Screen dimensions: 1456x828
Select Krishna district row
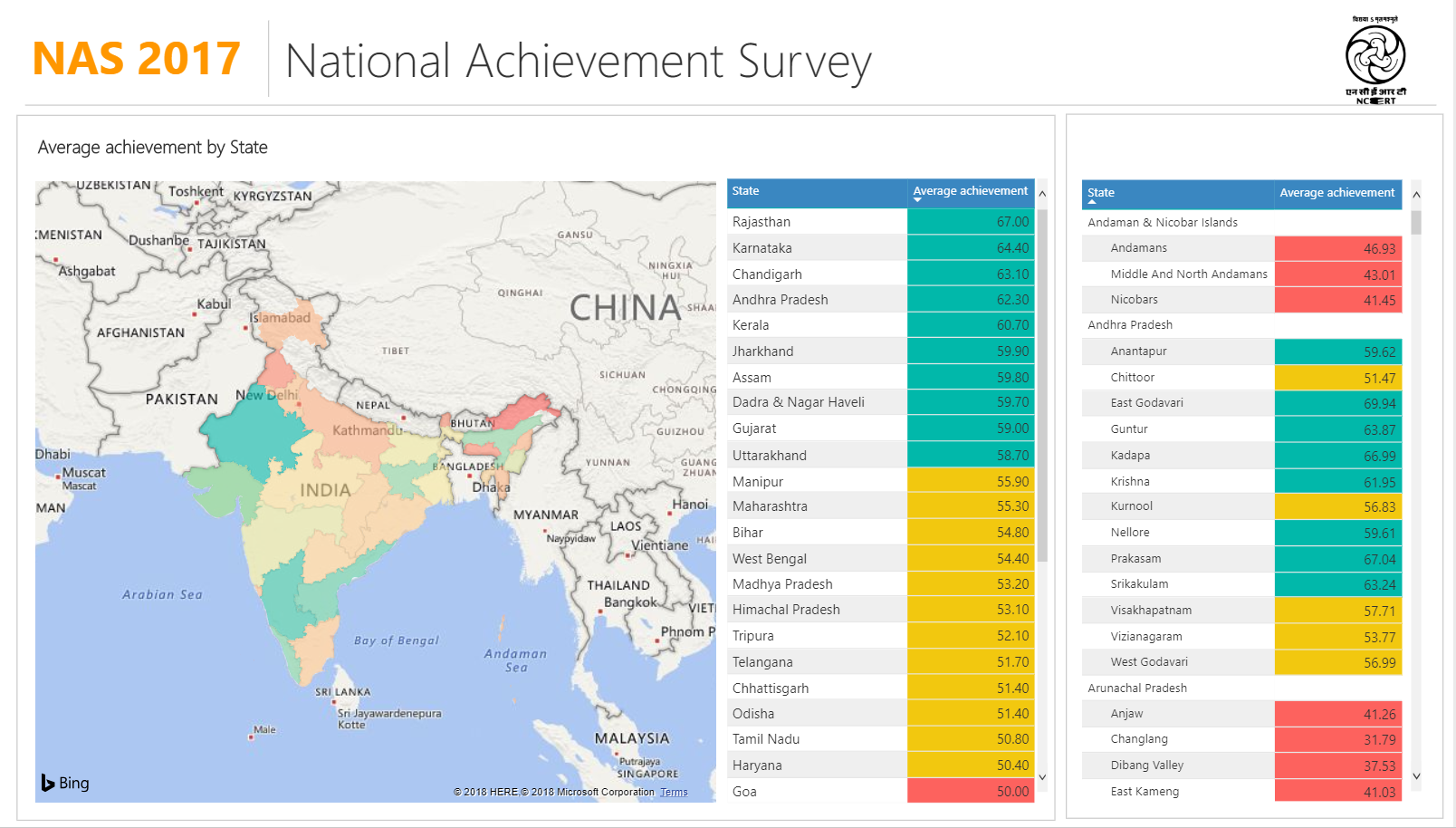coord(1242,482)
